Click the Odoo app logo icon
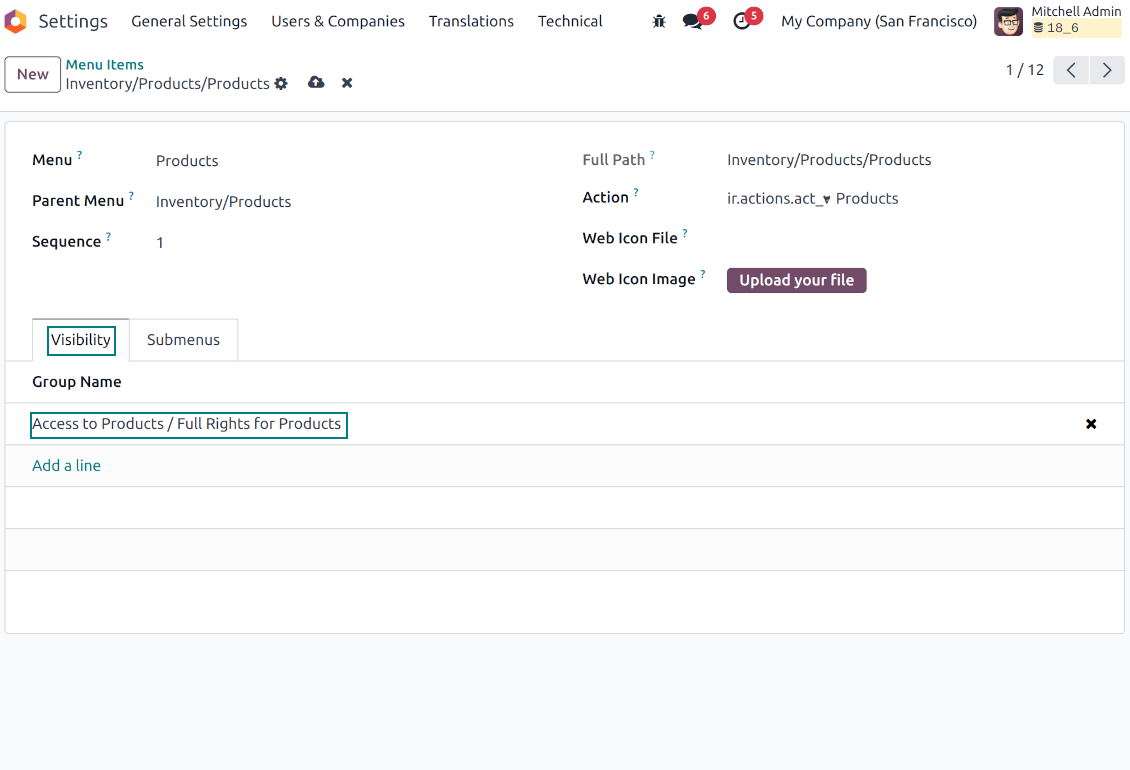This screenshot has height=770, width=1130. tap(16, 21)
